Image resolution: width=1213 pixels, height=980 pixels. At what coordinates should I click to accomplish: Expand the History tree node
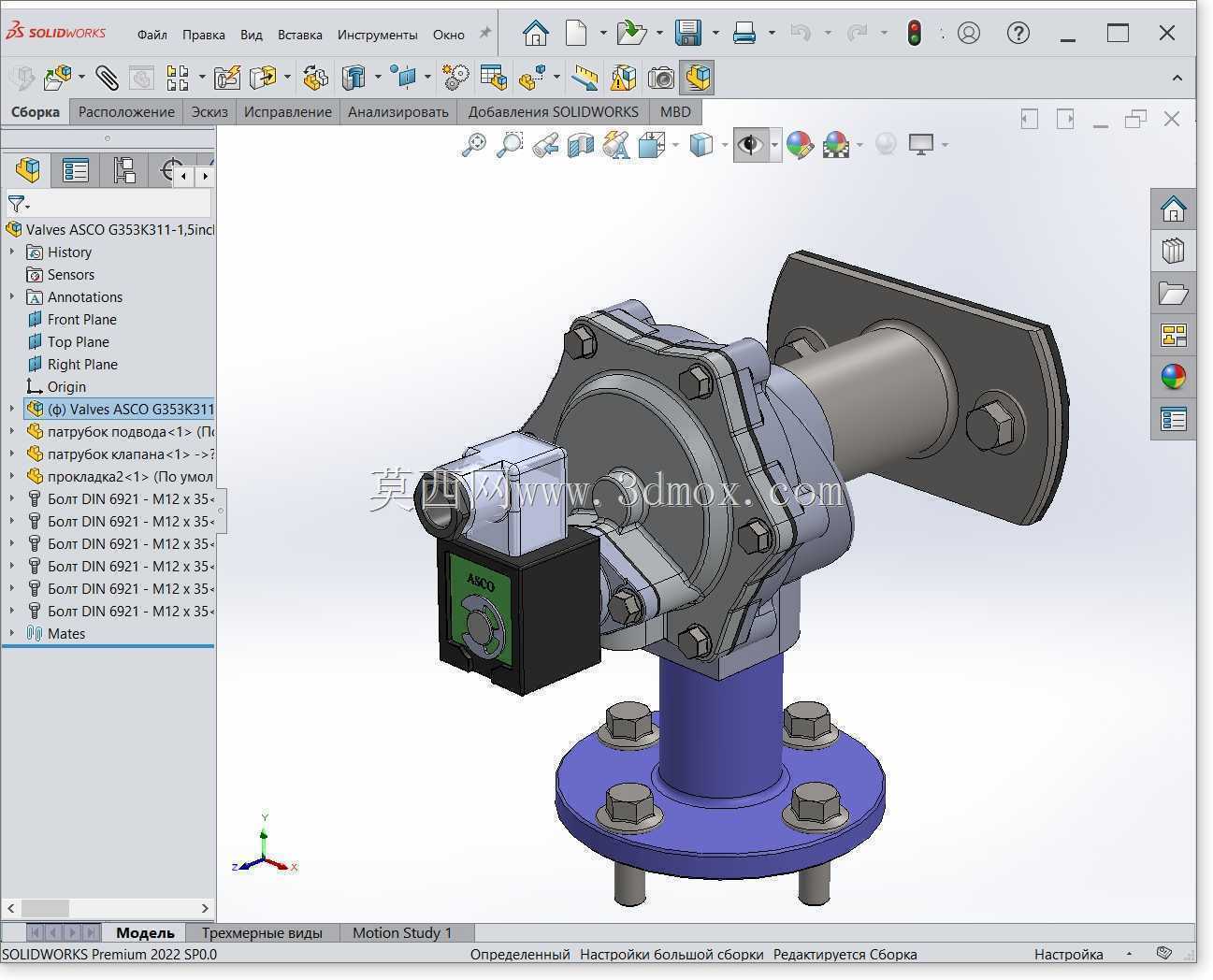[12, 252]
